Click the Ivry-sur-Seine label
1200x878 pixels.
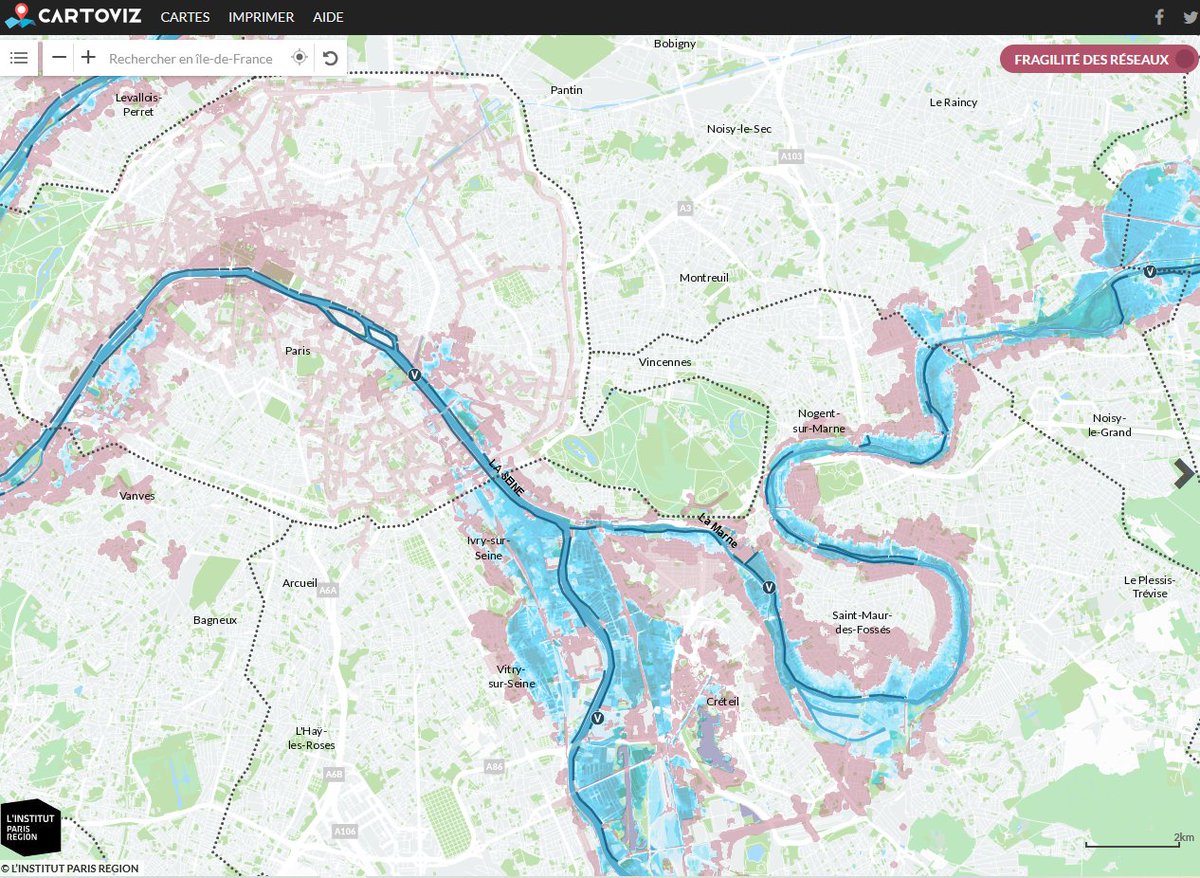(488, 547)
